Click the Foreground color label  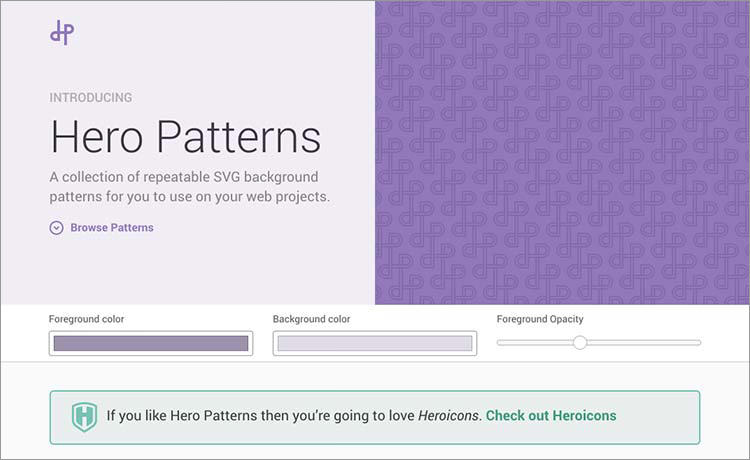click(87, 319)
